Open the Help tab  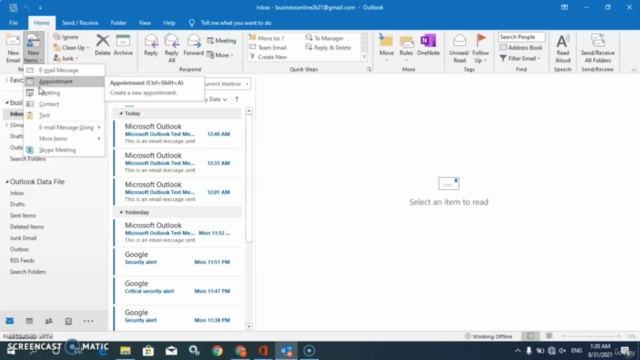169,23
